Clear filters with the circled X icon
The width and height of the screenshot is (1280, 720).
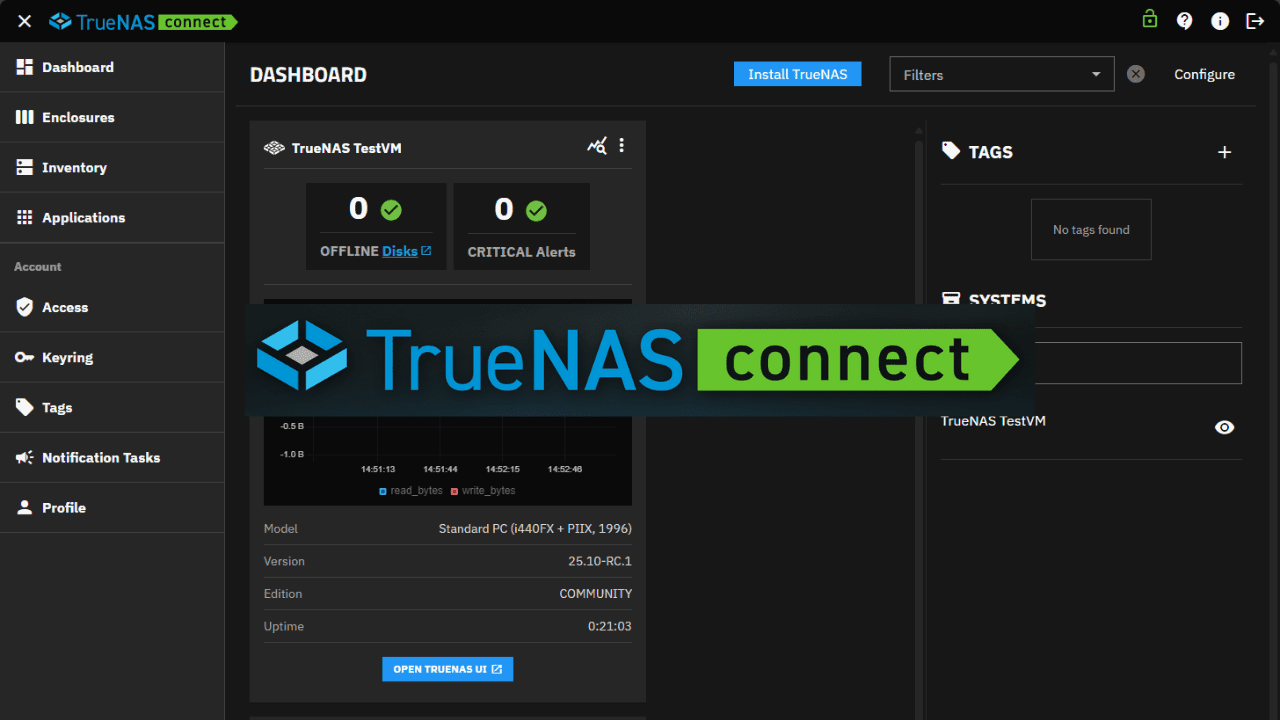tap(1136, 74)
